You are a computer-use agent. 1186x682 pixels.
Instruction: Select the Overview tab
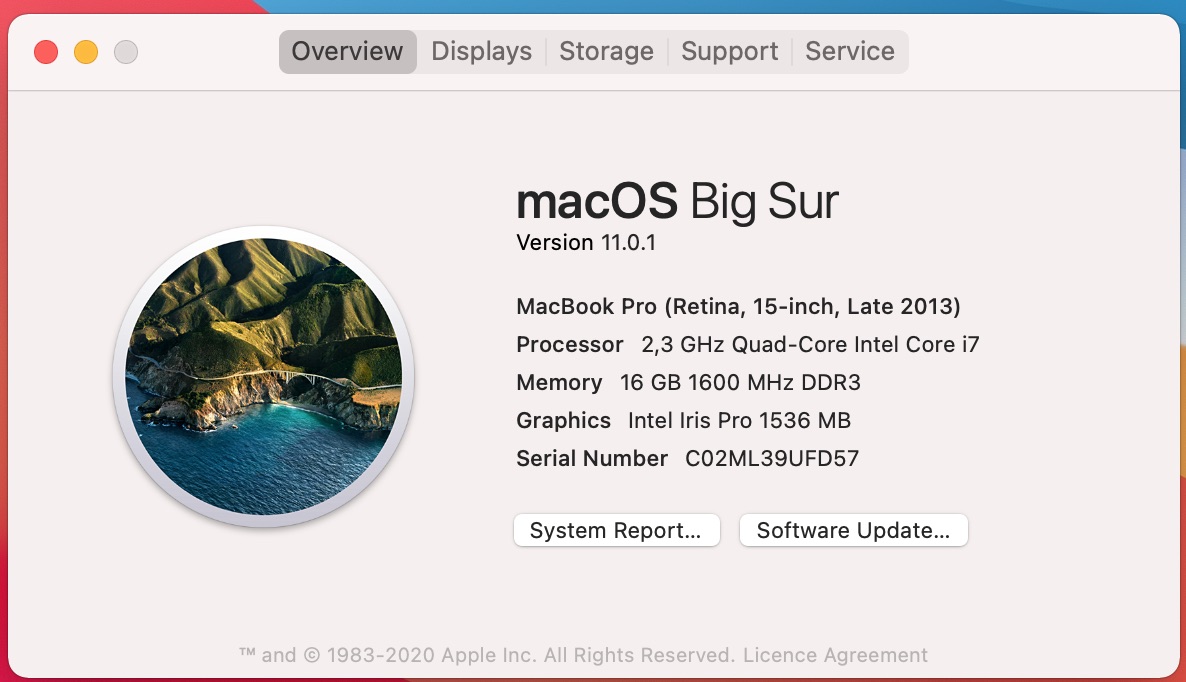coord(347,52)
